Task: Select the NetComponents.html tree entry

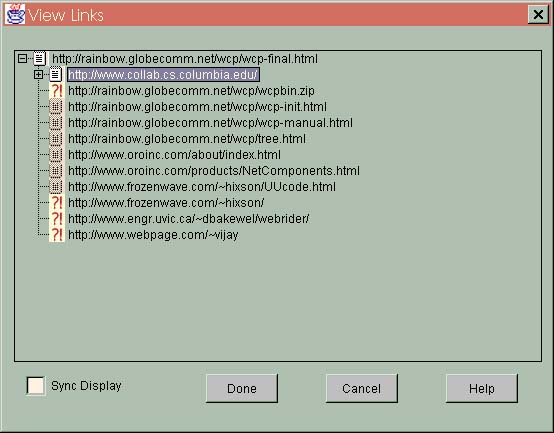Action: pyautogui.click(x=214, y=171)
